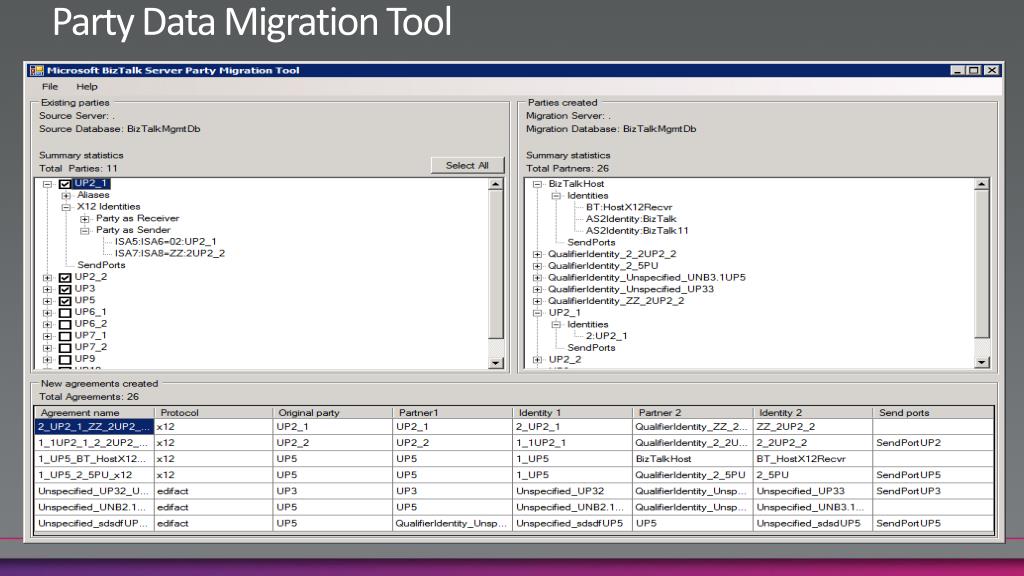Expand the UP9 party node
Screen dimensions: 1024x576
47,359
